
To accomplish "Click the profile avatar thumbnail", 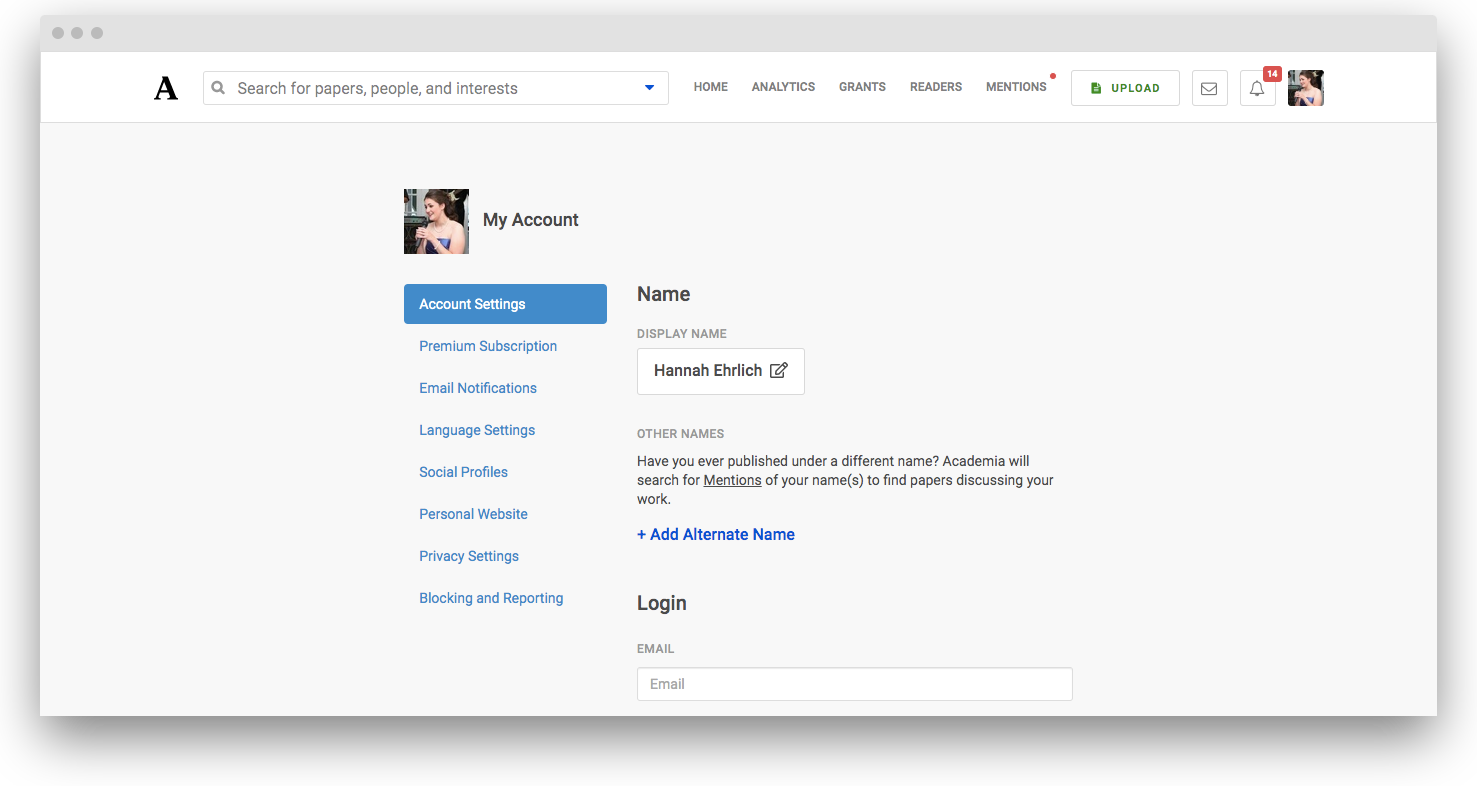I will (x=1306, y=88).
